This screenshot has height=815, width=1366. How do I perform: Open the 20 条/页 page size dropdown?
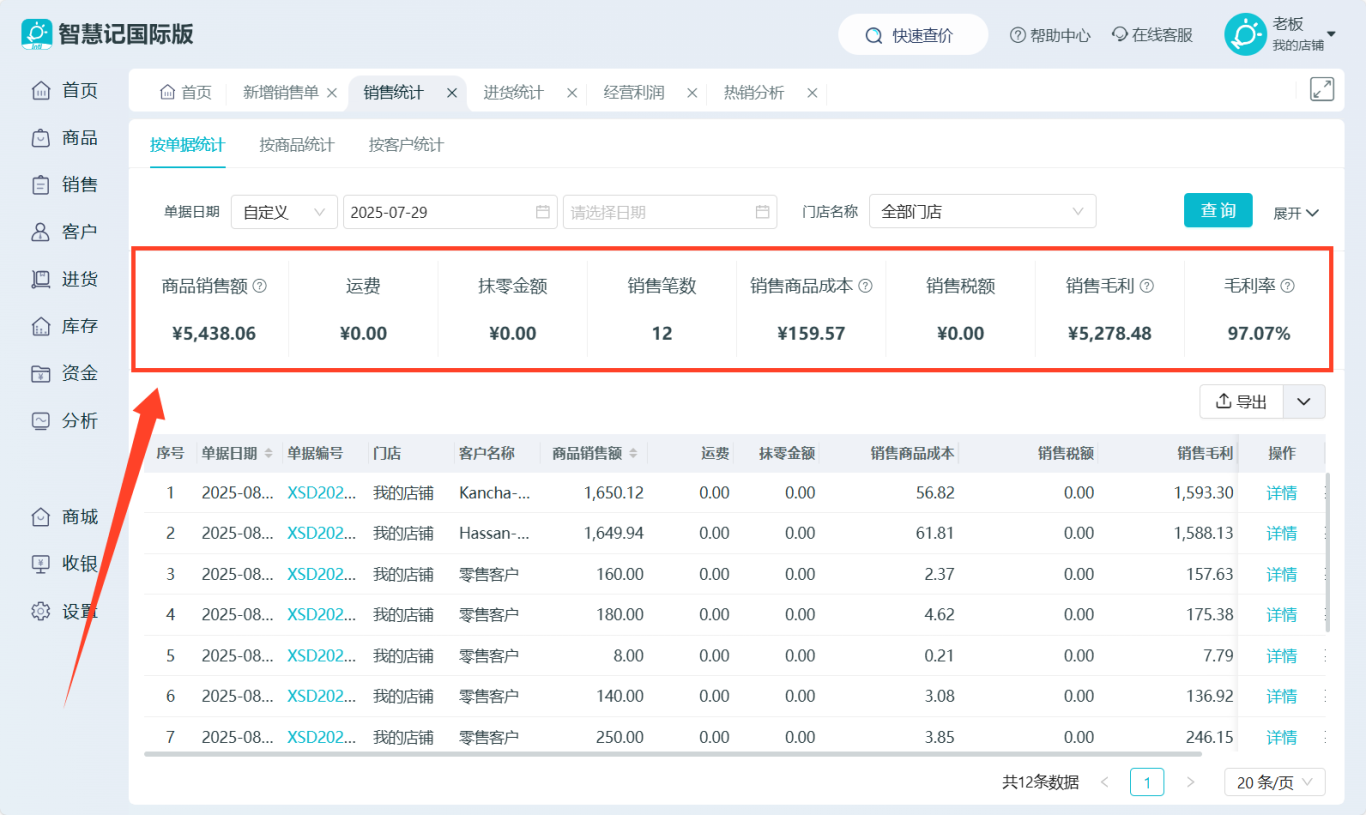pyautogui.click(x=1275, y=782)
